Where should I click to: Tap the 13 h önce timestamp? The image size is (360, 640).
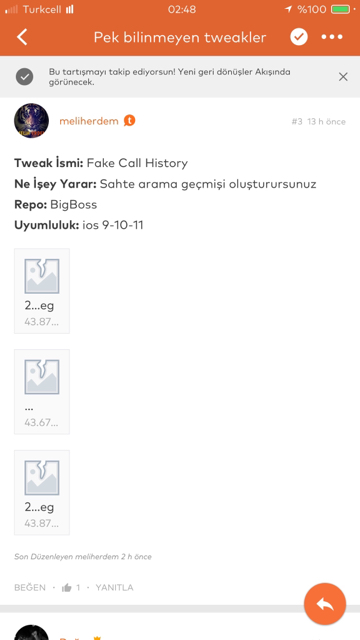click(327, 122)
